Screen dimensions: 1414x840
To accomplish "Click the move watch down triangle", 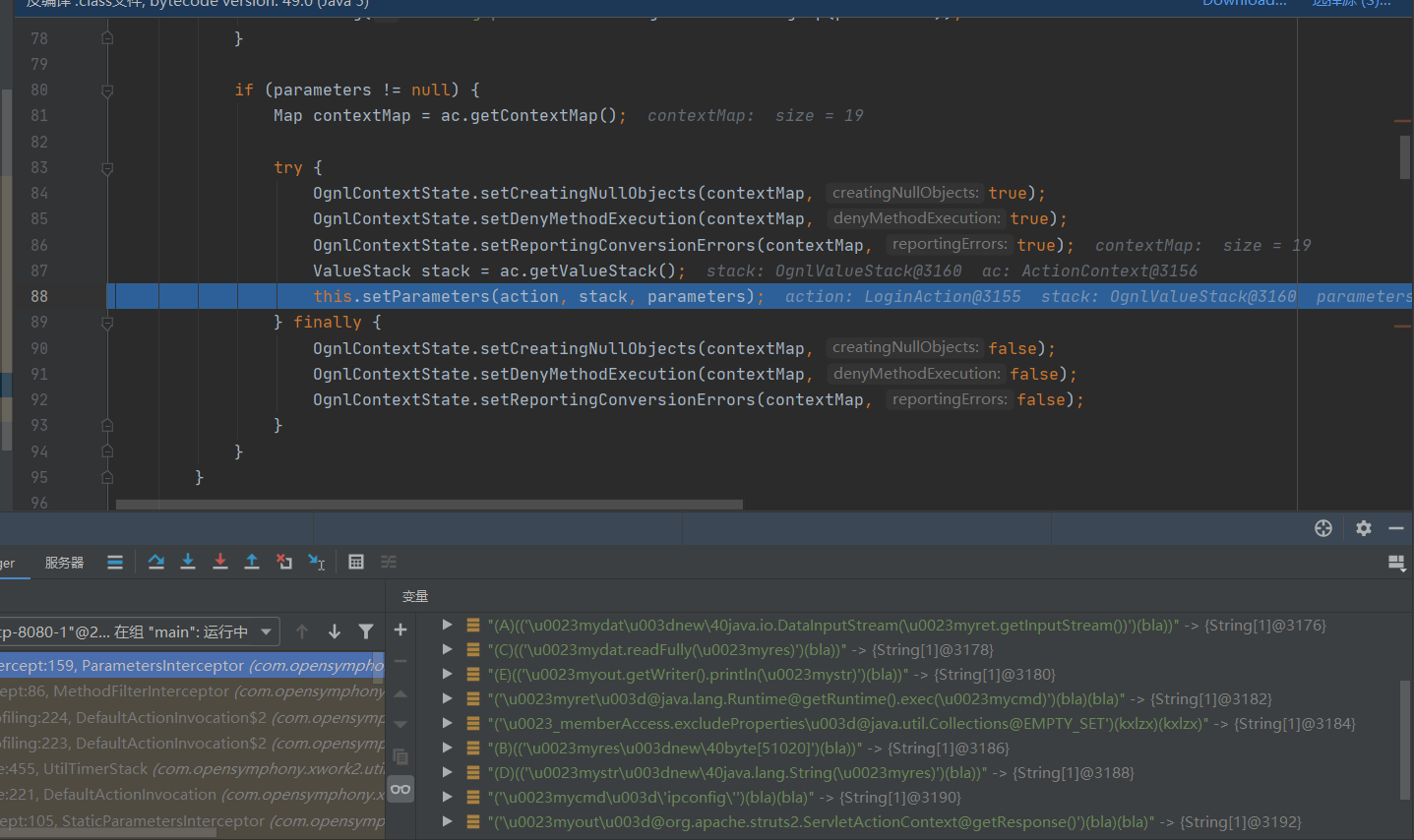I will pyautogui.click(x=400, y=725).
